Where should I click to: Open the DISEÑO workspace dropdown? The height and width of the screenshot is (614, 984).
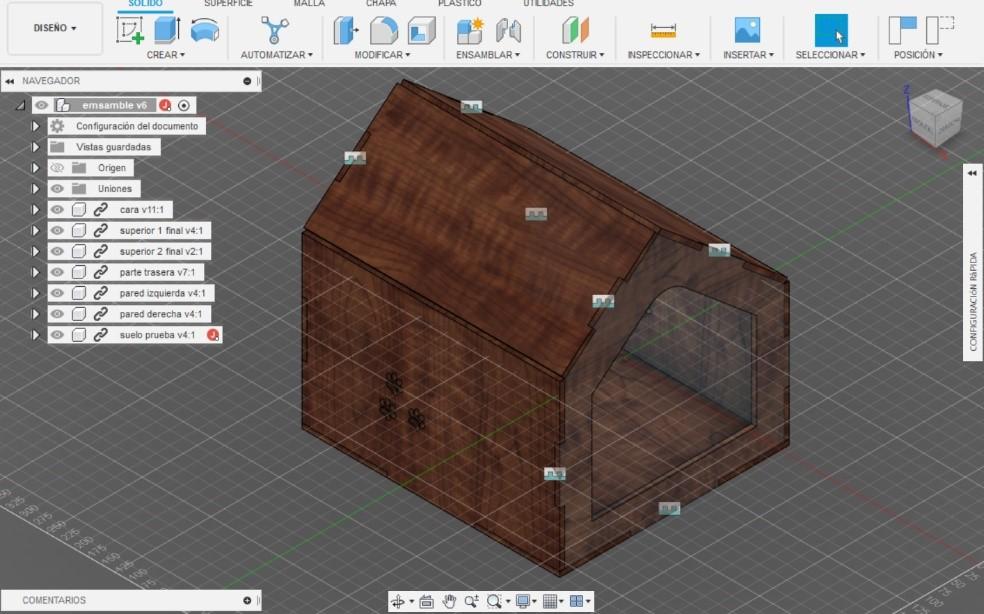pos(55,28)
